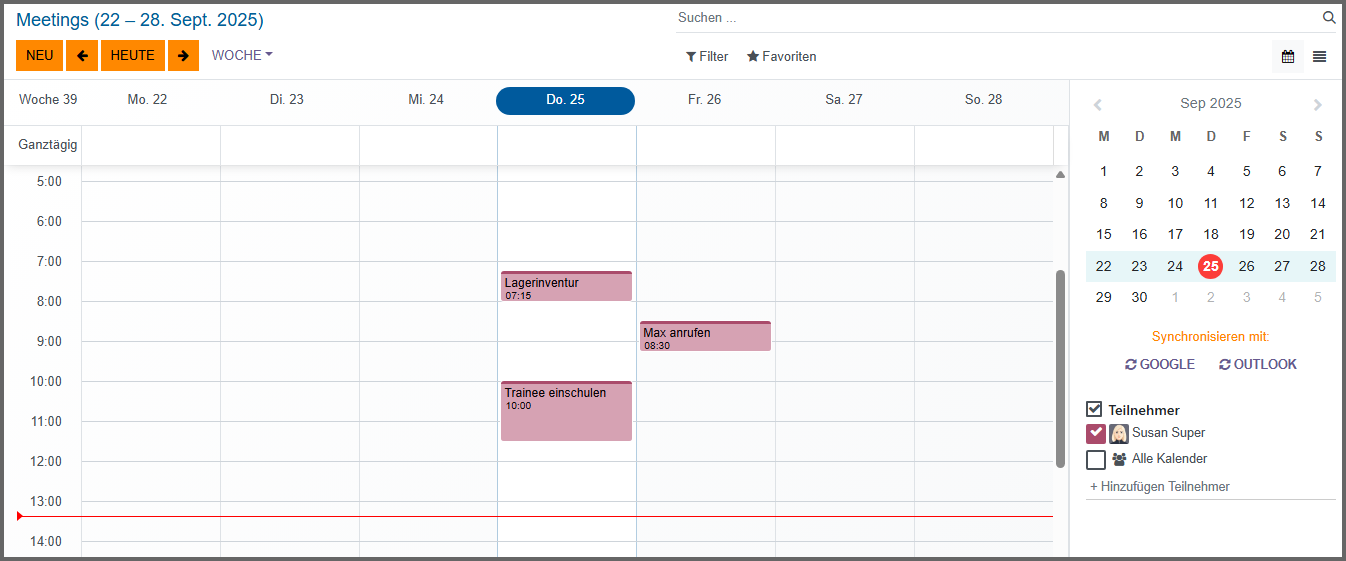Sync calendar with Google
This screenshot has width=1346, height=561.
1160,365
